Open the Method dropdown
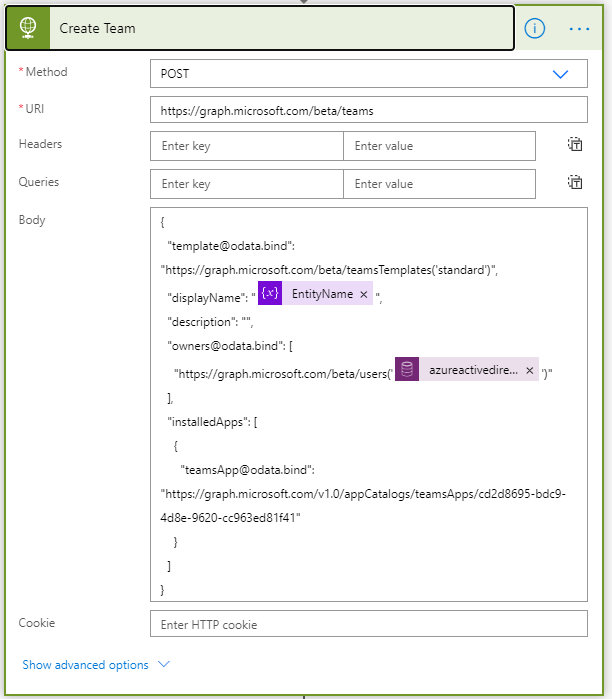 click(560, 74)
